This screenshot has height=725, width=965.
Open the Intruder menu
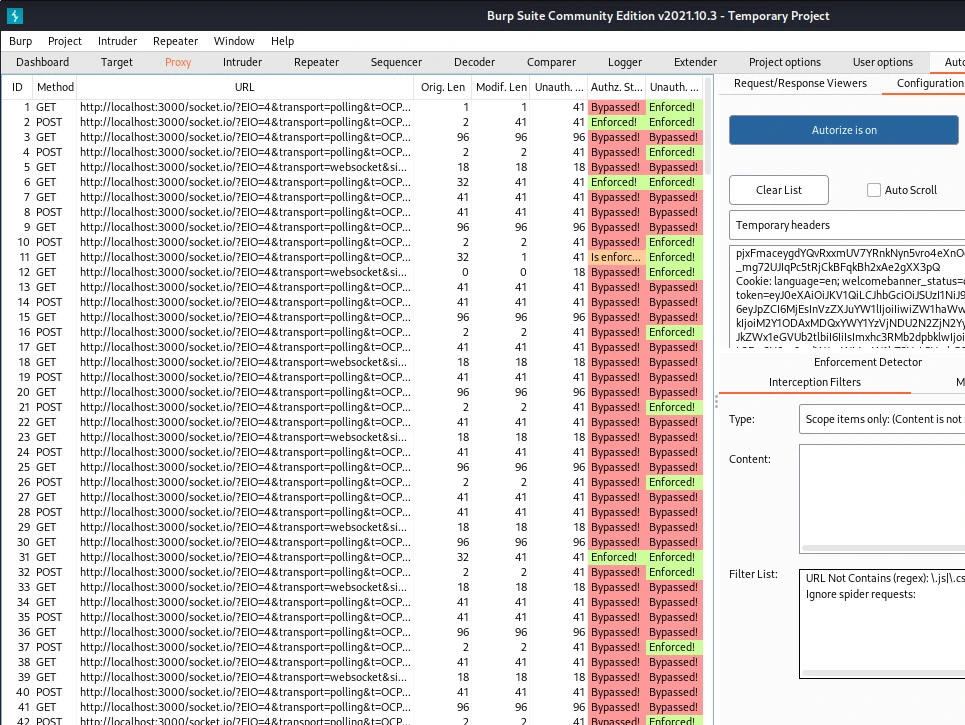[x=118, y=41]
